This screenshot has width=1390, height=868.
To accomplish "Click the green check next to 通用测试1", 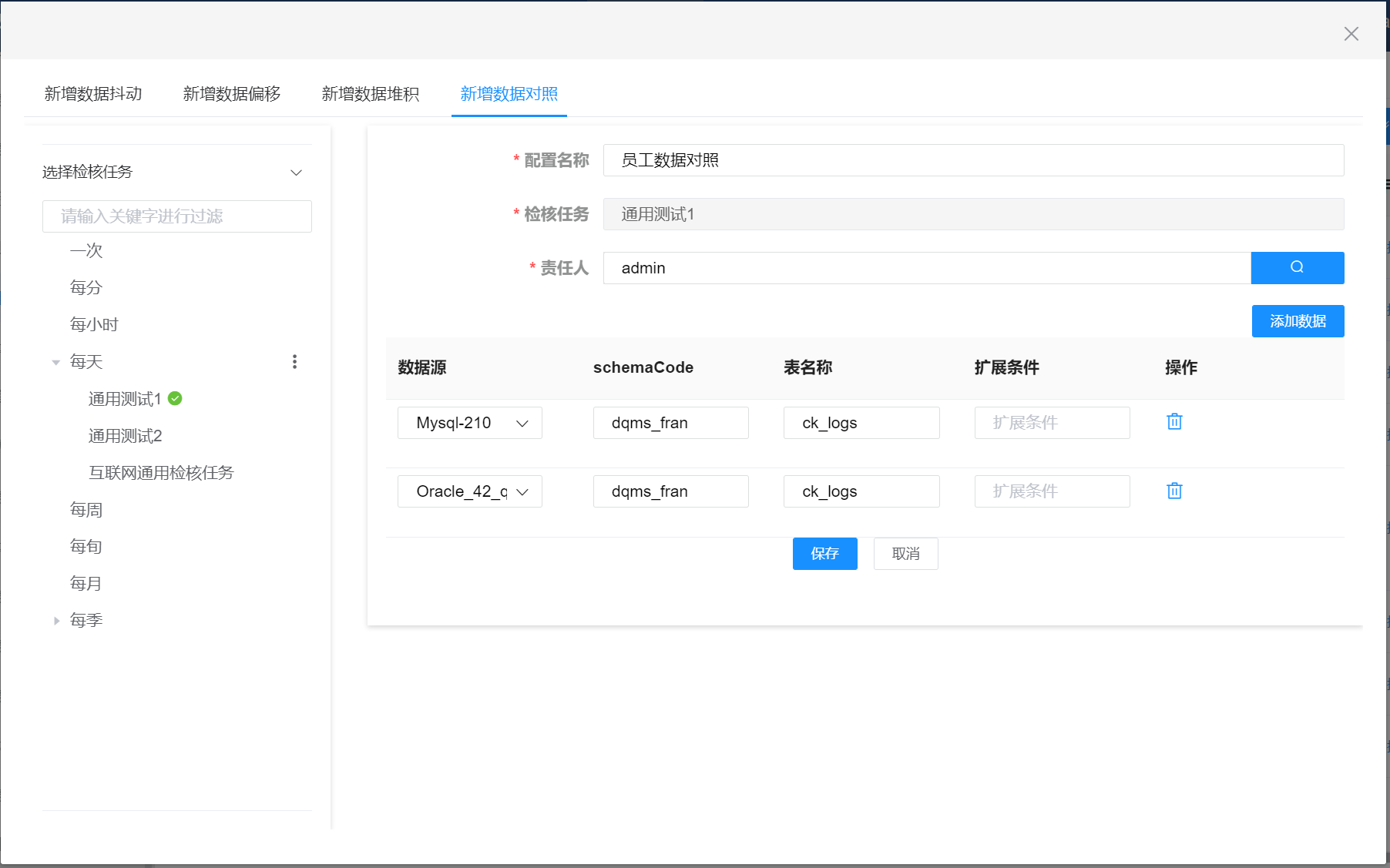I will [175, 398].
